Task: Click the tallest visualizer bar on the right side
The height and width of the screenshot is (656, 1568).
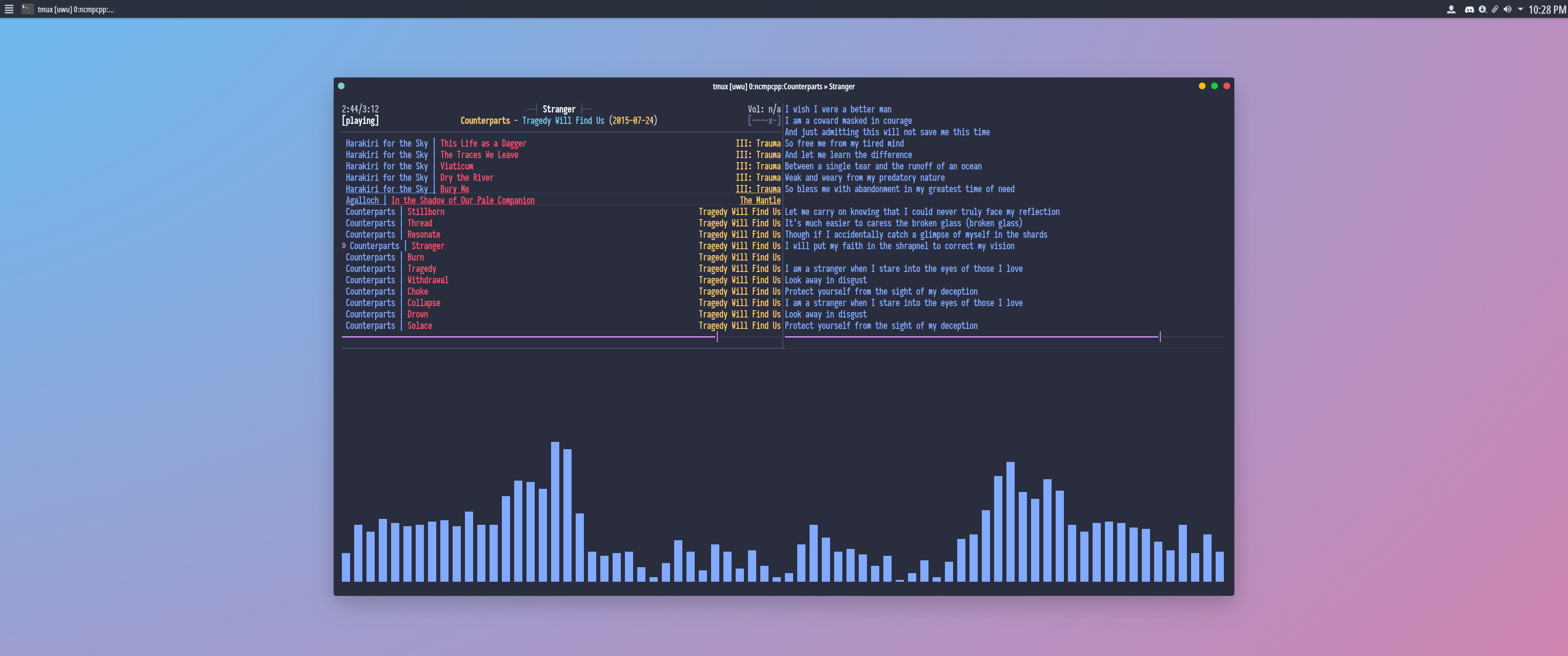Action: pos(1011,522)
